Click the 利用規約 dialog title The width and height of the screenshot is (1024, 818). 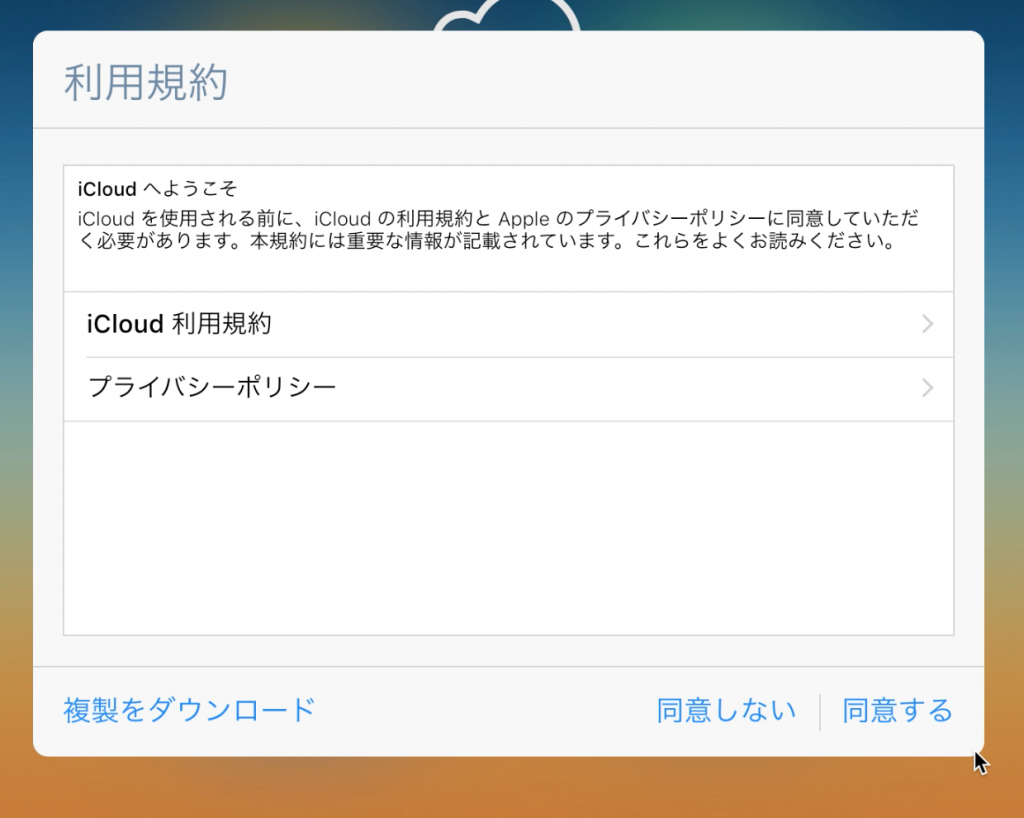click(x=146, y=83)
